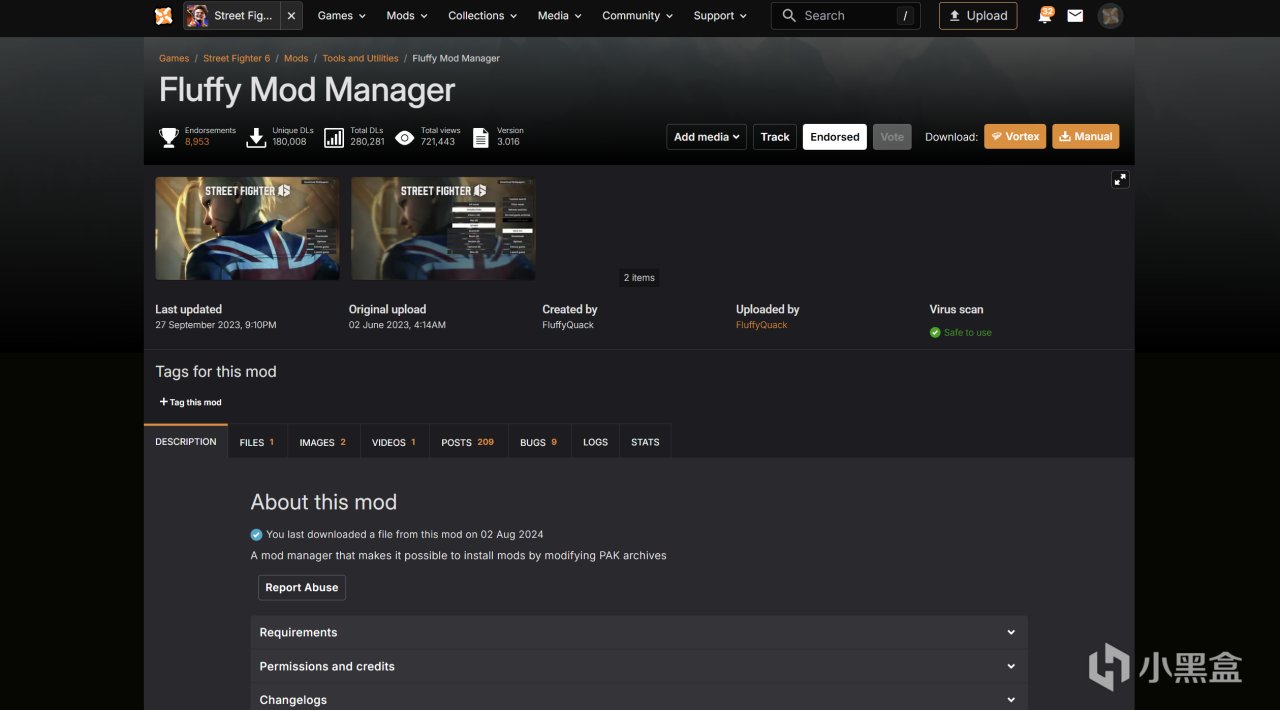Open Tools and Utilities breadcrumb
The image size is (1280, 710).
(x=360, y=58)
